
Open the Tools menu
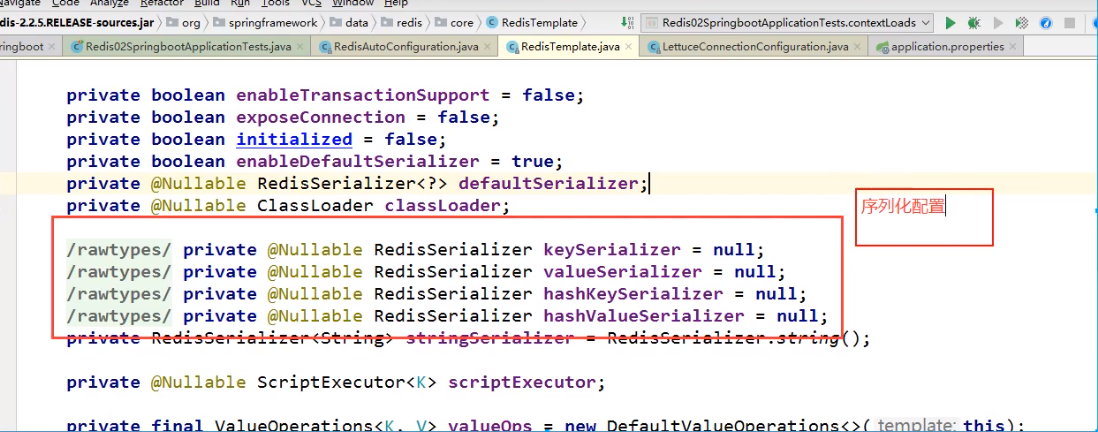click(x=275, y=3)
